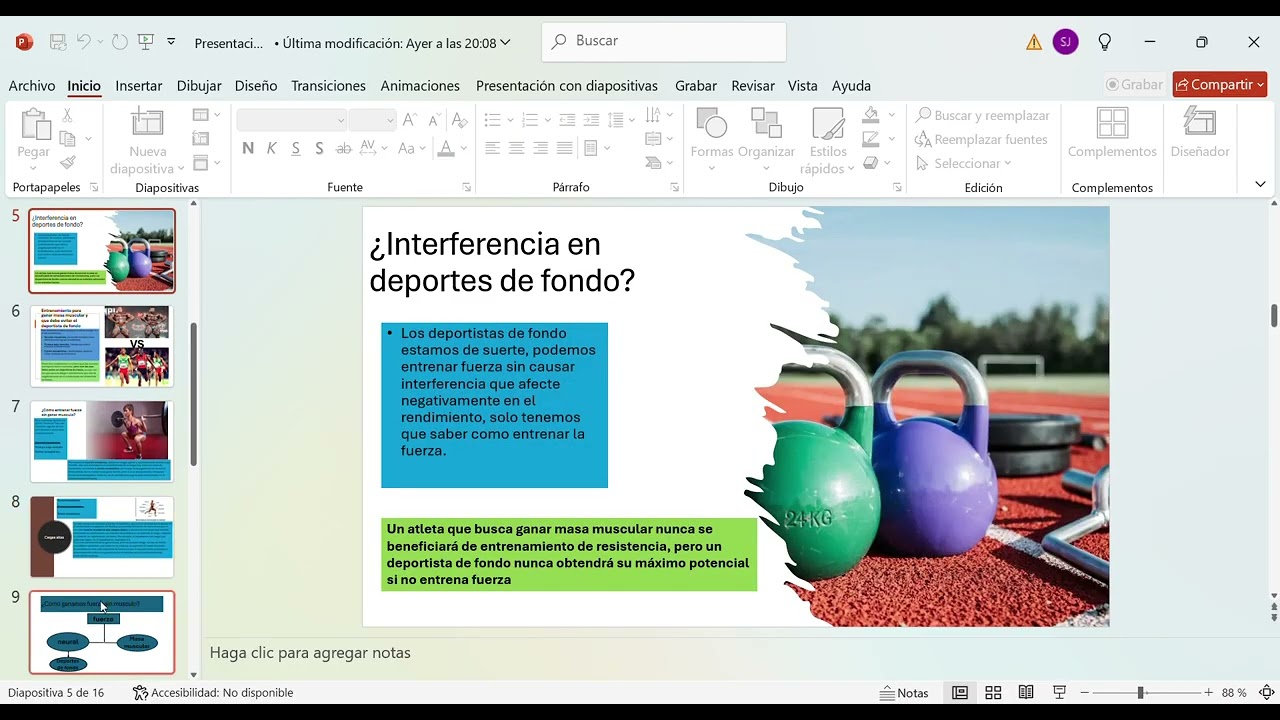This screenshot has width=1280, height=720.
Task: Open the SJ account avatar
Action: (1066, 42)
